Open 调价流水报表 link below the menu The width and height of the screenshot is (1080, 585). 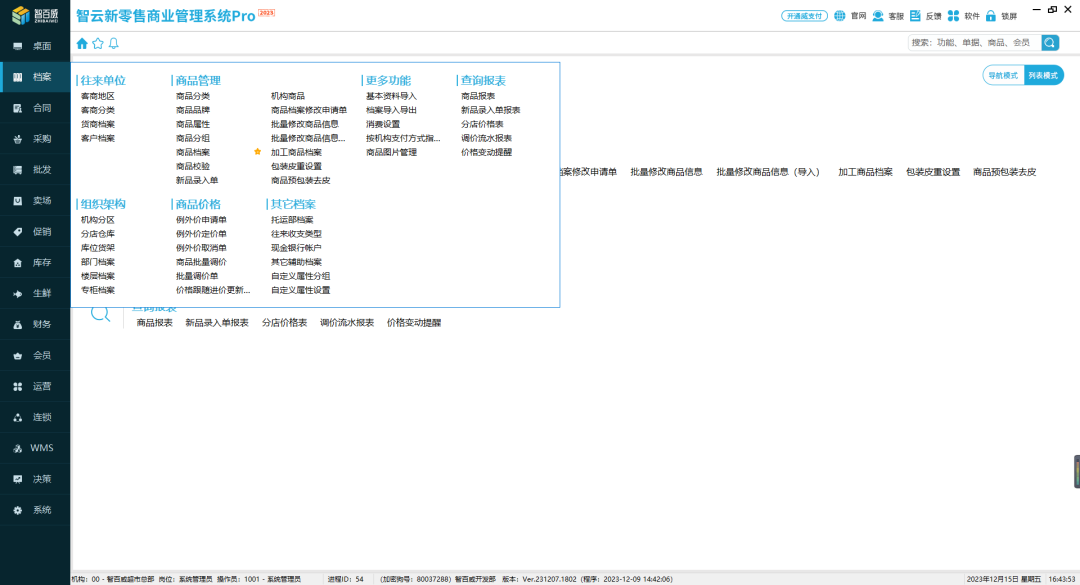click(347, 323)
